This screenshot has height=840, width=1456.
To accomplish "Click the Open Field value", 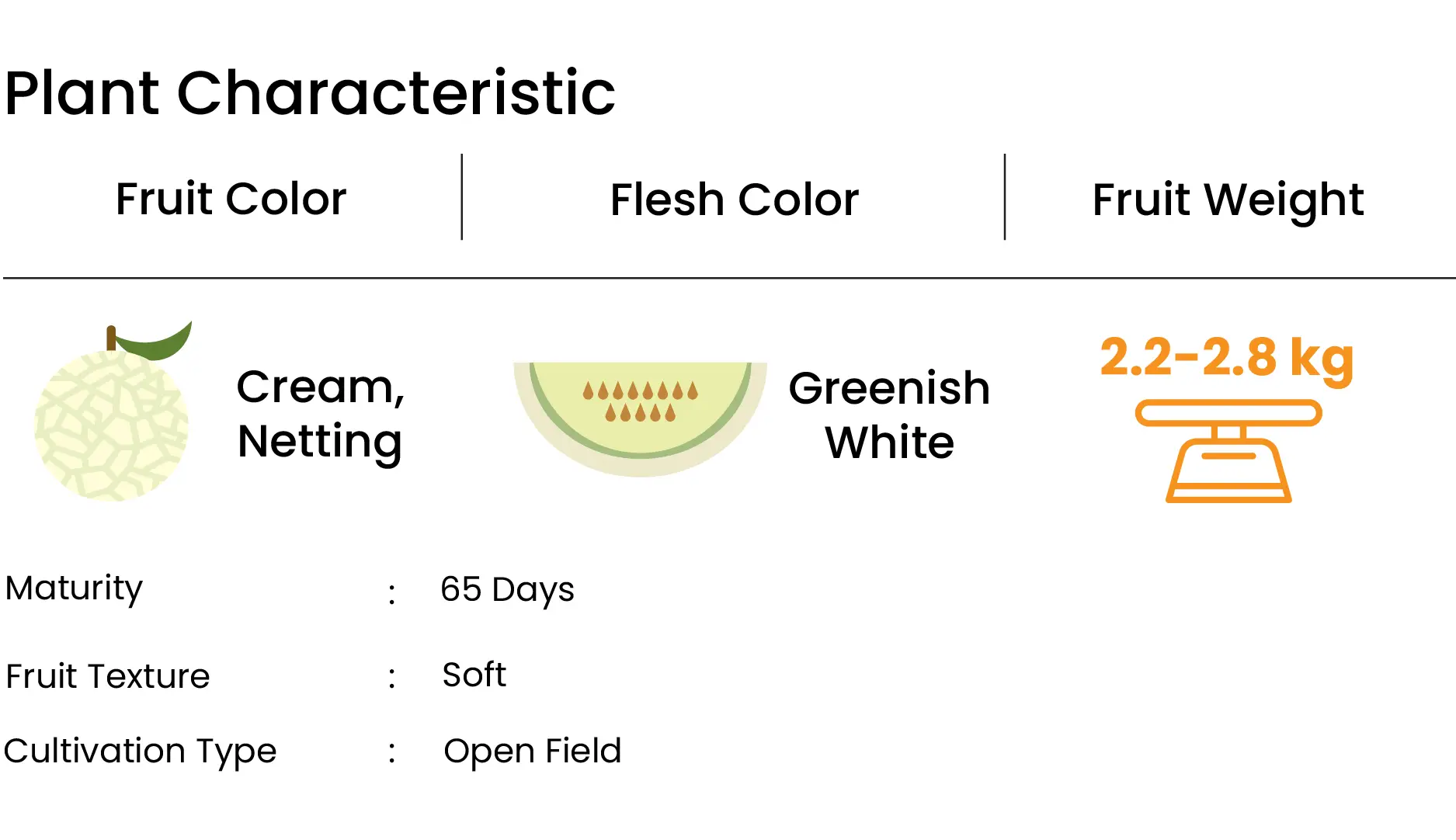I will pos(532,751).
